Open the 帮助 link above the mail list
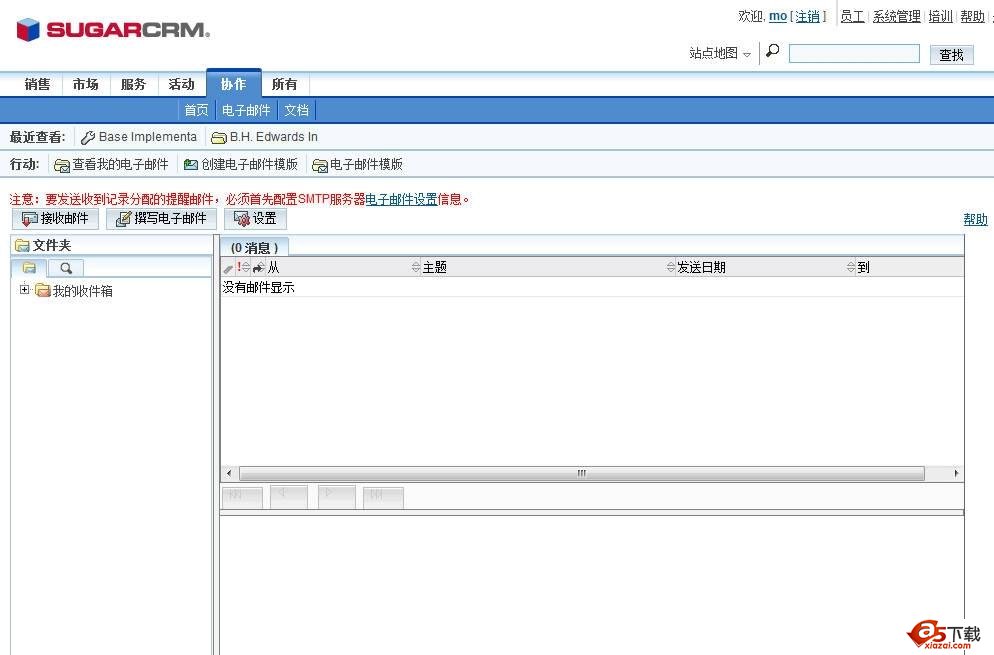Image resolution: width=994 pixels, height=655 pixels. [976, 219]
